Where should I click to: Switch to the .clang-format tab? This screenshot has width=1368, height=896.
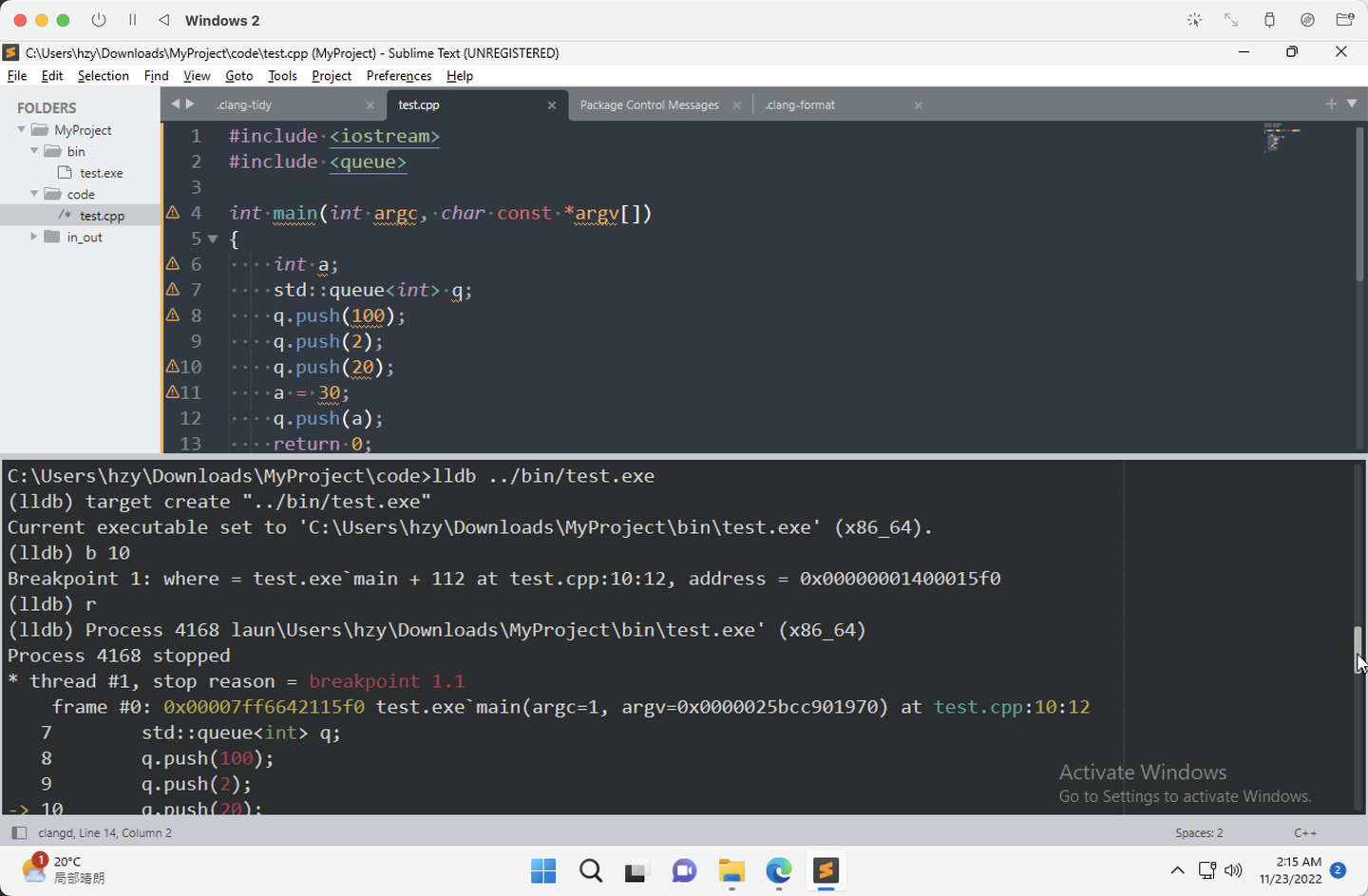coord(799,105)
